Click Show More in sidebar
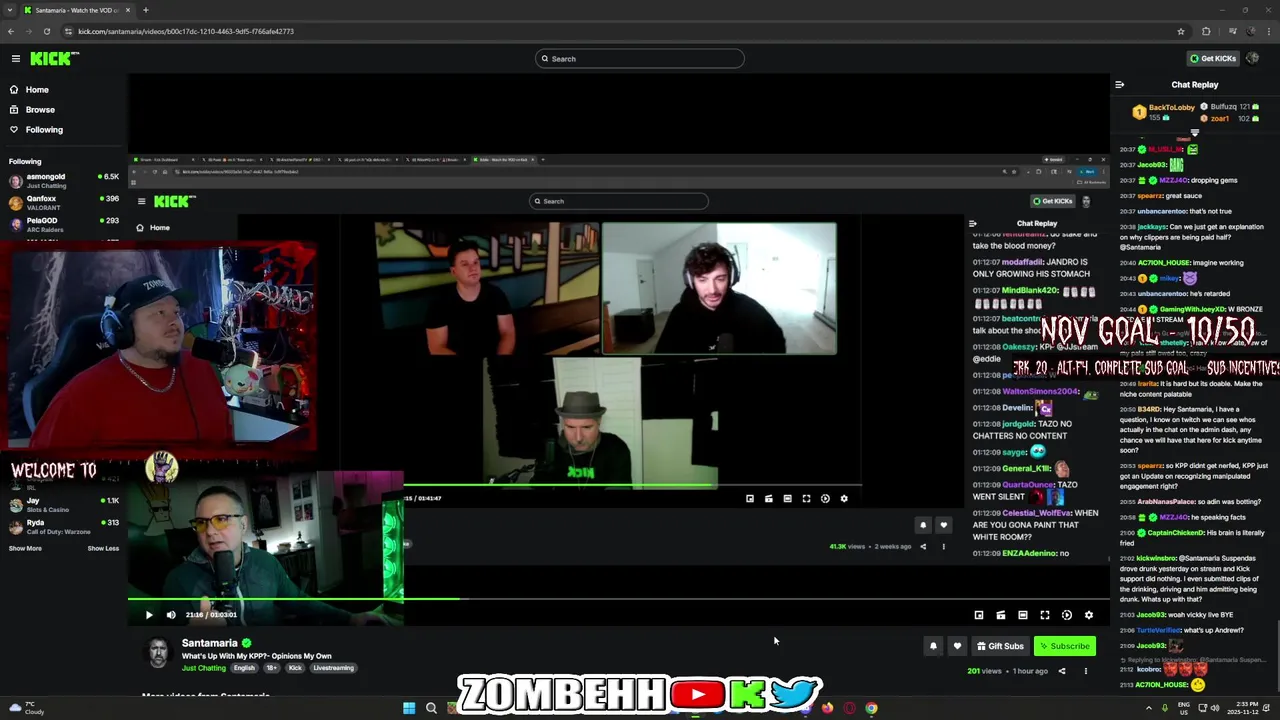 pyautogui.click(x=25, y=548)
